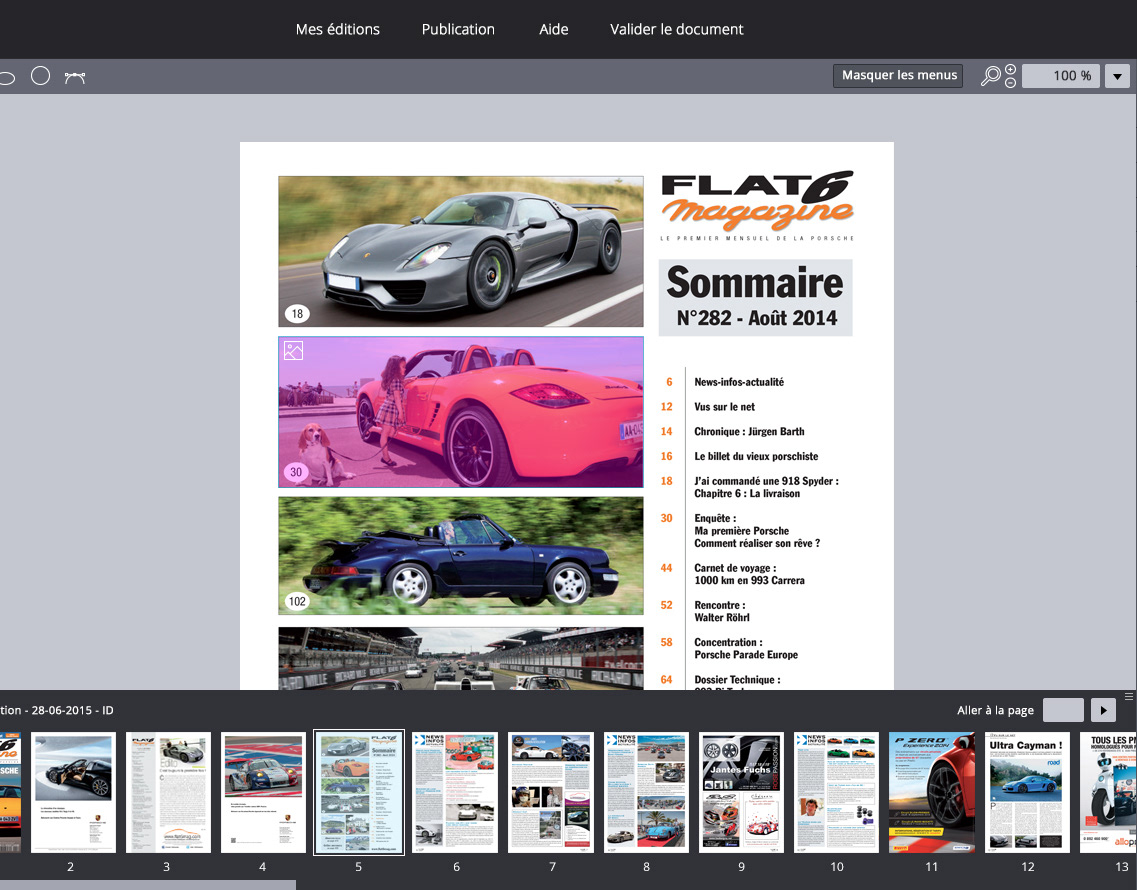Click the page number 30 badge
1137x890 pixels.
click(296, 472)
